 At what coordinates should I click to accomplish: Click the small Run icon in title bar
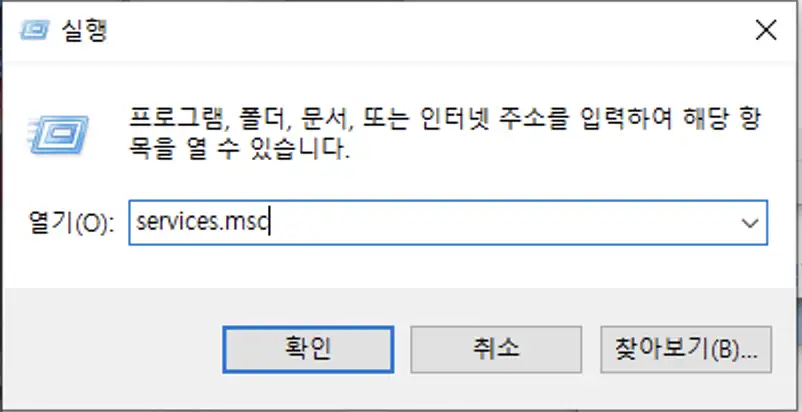point(35,30)
